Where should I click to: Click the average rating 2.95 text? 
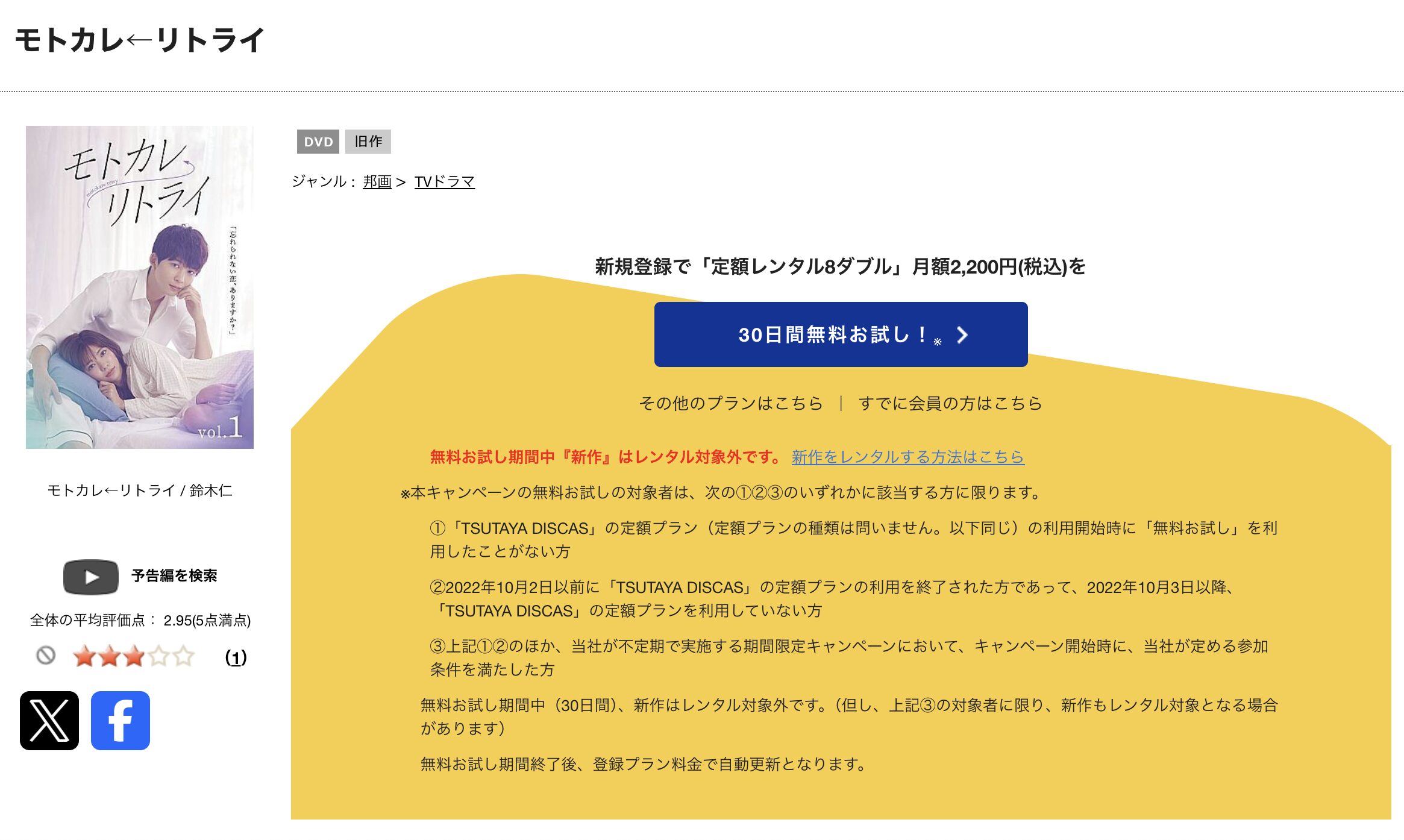click(140, 621)
